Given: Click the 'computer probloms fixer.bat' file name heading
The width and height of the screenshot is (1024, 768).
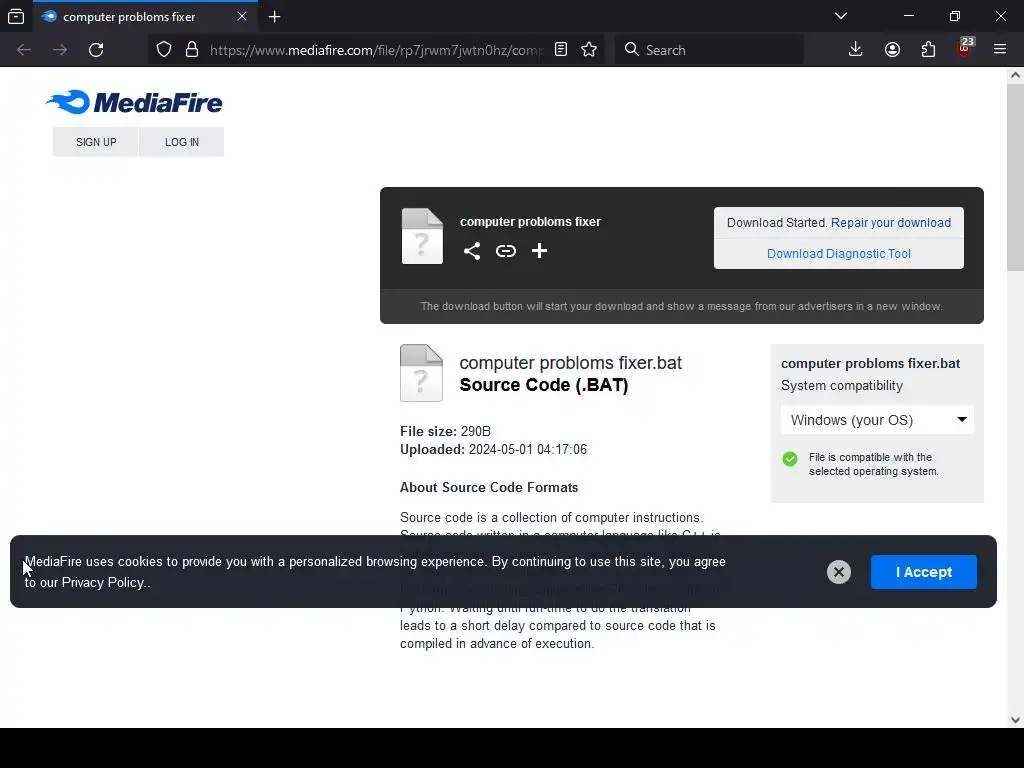Looking at the screenshot, I should click(x=570, y=363).
